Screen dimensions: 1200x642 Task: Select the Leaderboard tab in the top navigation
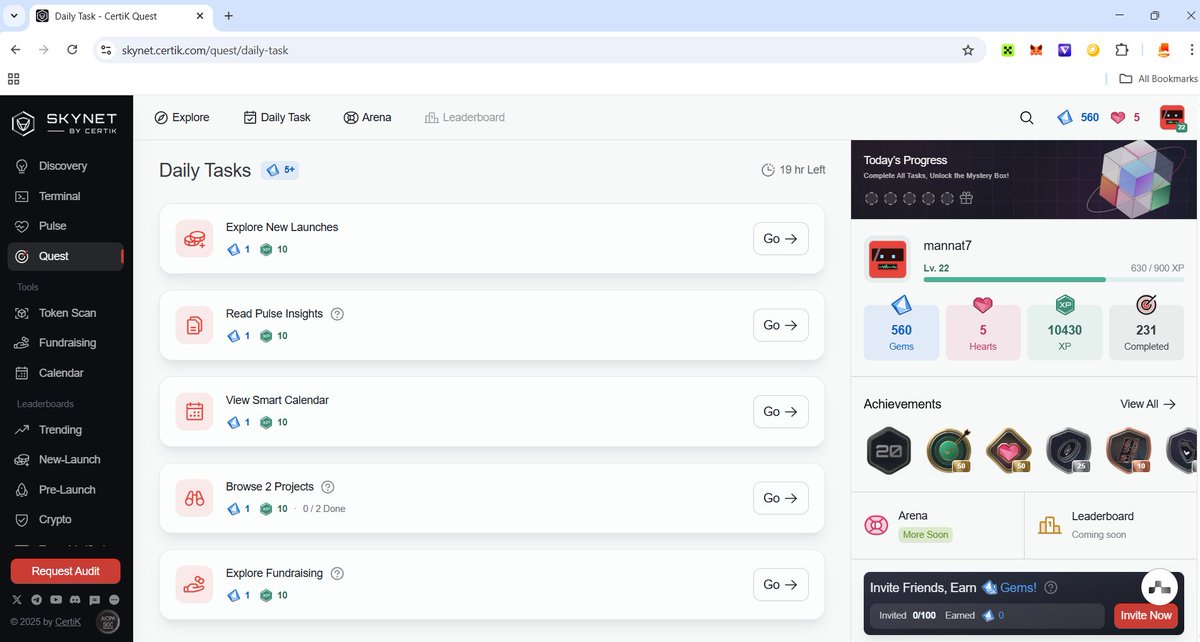pyautogui.click(x=465, y=117)
